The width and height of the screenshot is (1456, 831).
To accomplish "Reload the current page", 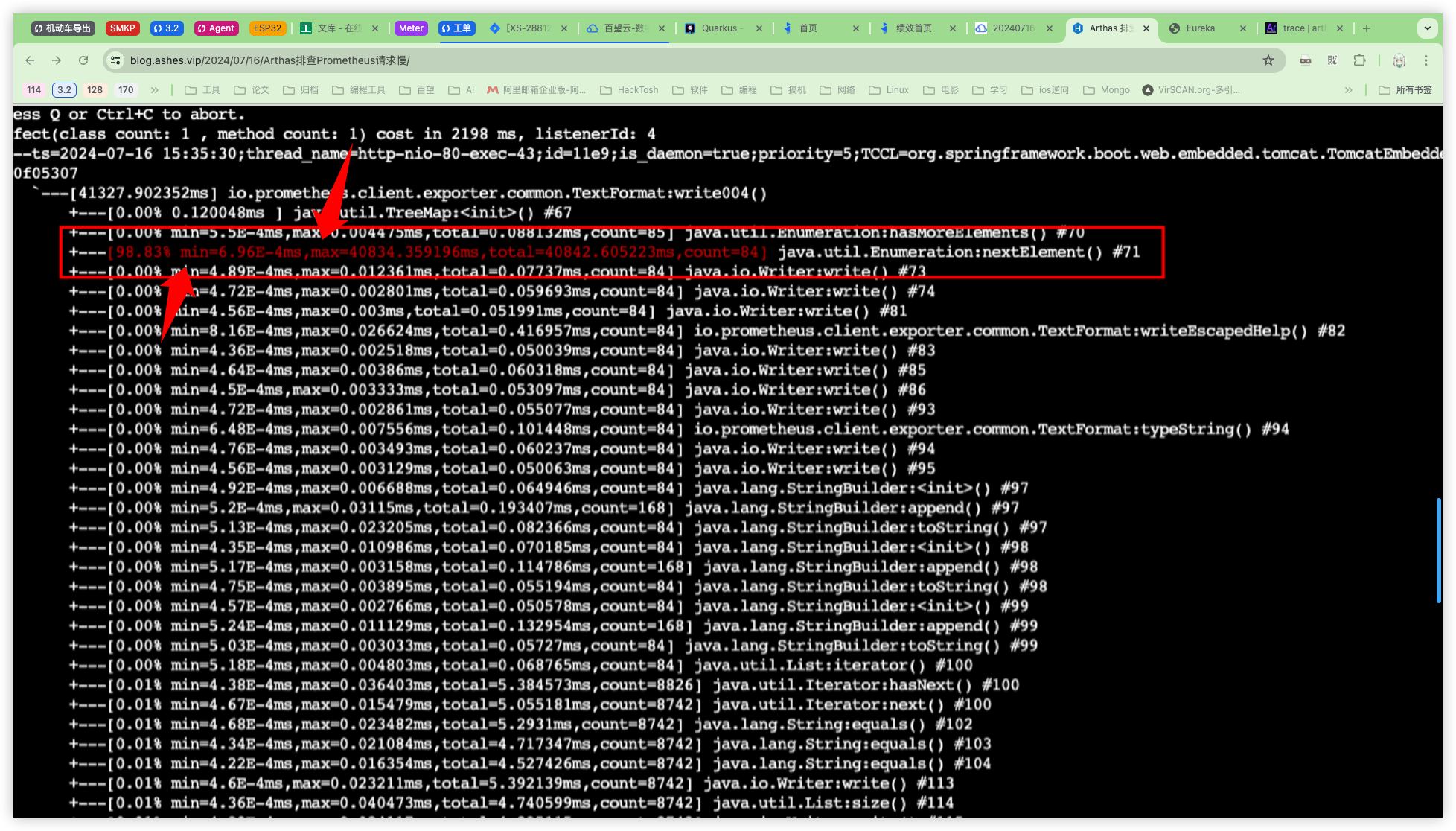I will click(x=83, y=60).
